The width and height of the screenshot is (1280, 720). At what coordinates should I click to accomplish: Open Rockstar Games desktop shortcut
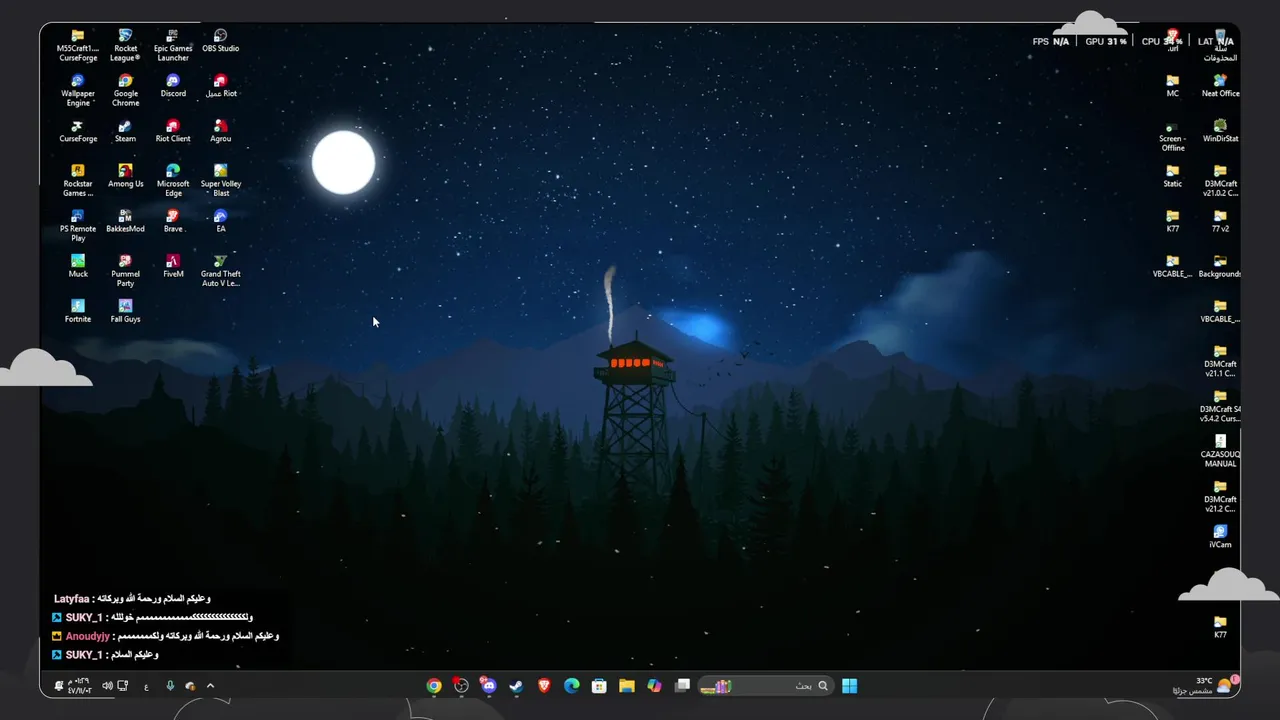coord(78,181)
